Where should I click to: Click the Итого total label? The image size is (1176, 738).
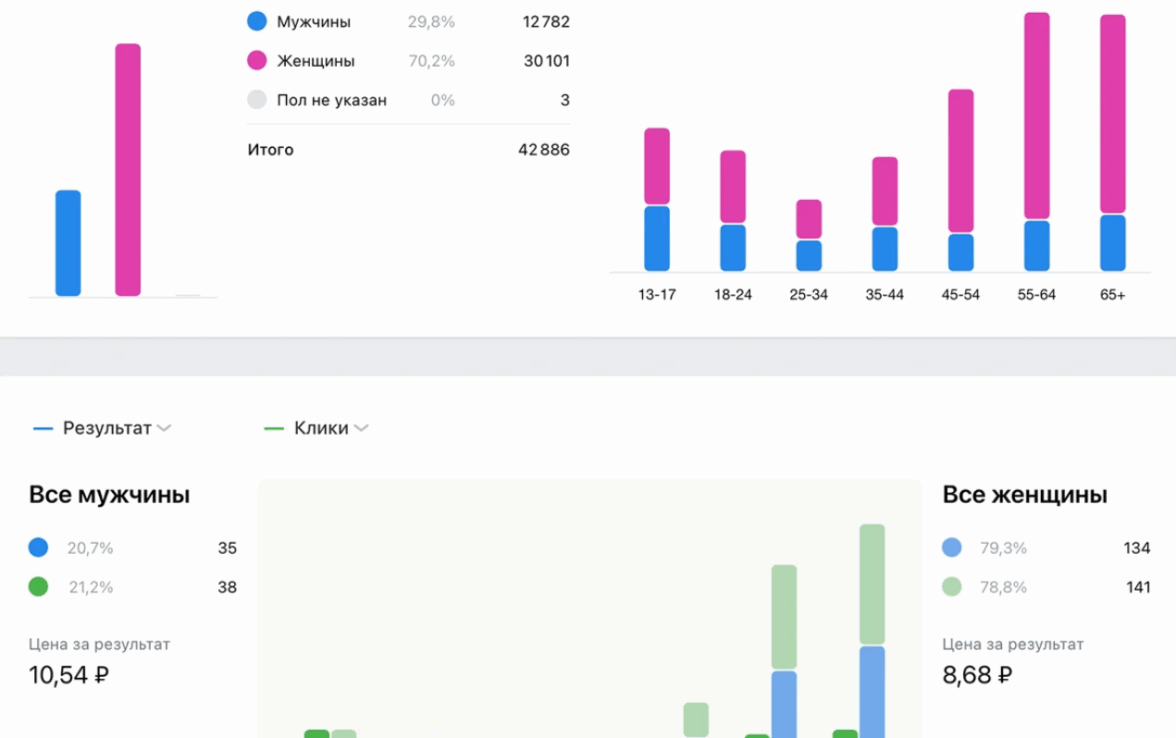click(271, 149)
